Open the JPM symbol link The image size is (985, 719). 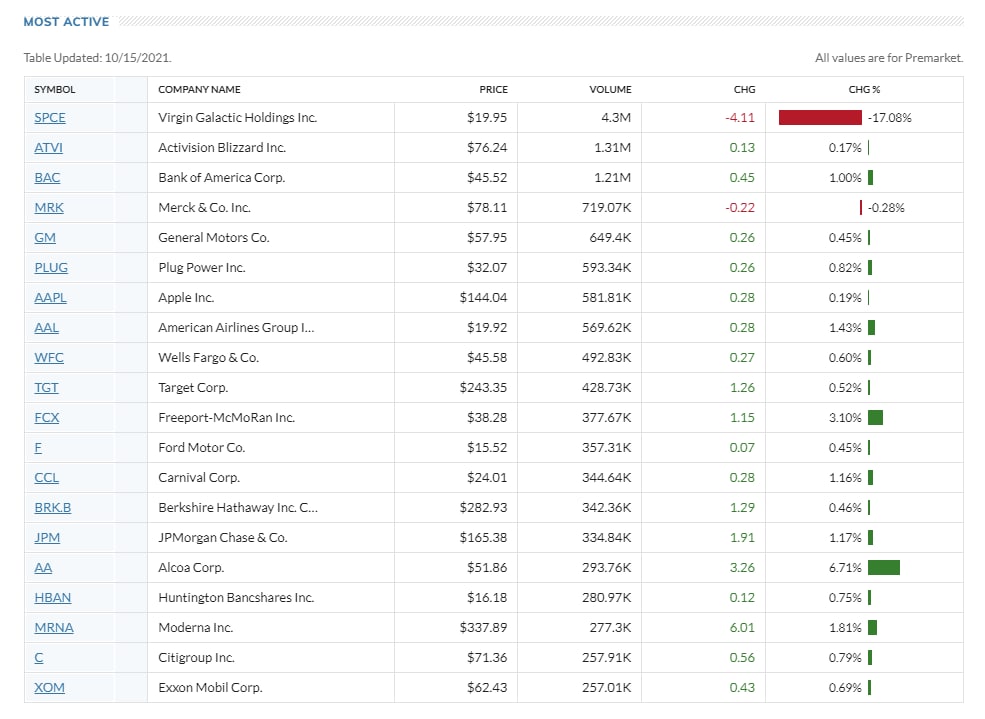[47, 538]
